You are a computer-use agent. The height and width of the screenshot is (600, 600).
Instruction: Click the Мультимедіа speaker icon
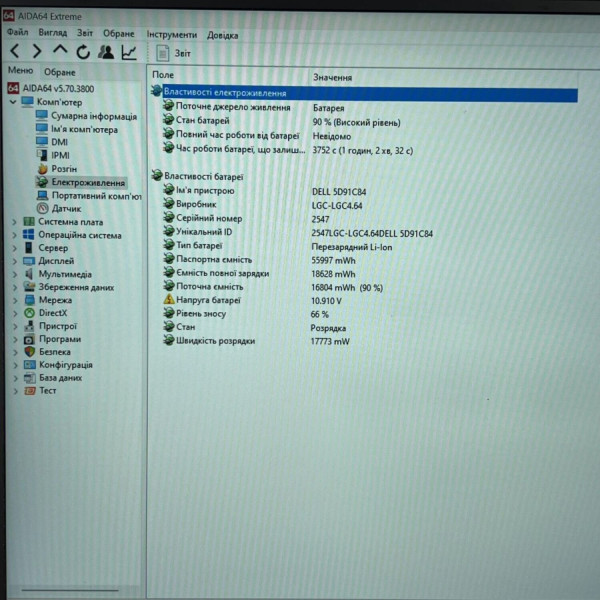pos(29,274)
